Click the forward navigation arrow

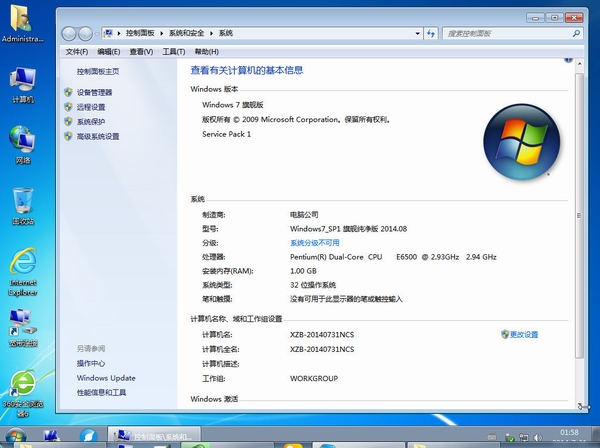pos(85,34)
